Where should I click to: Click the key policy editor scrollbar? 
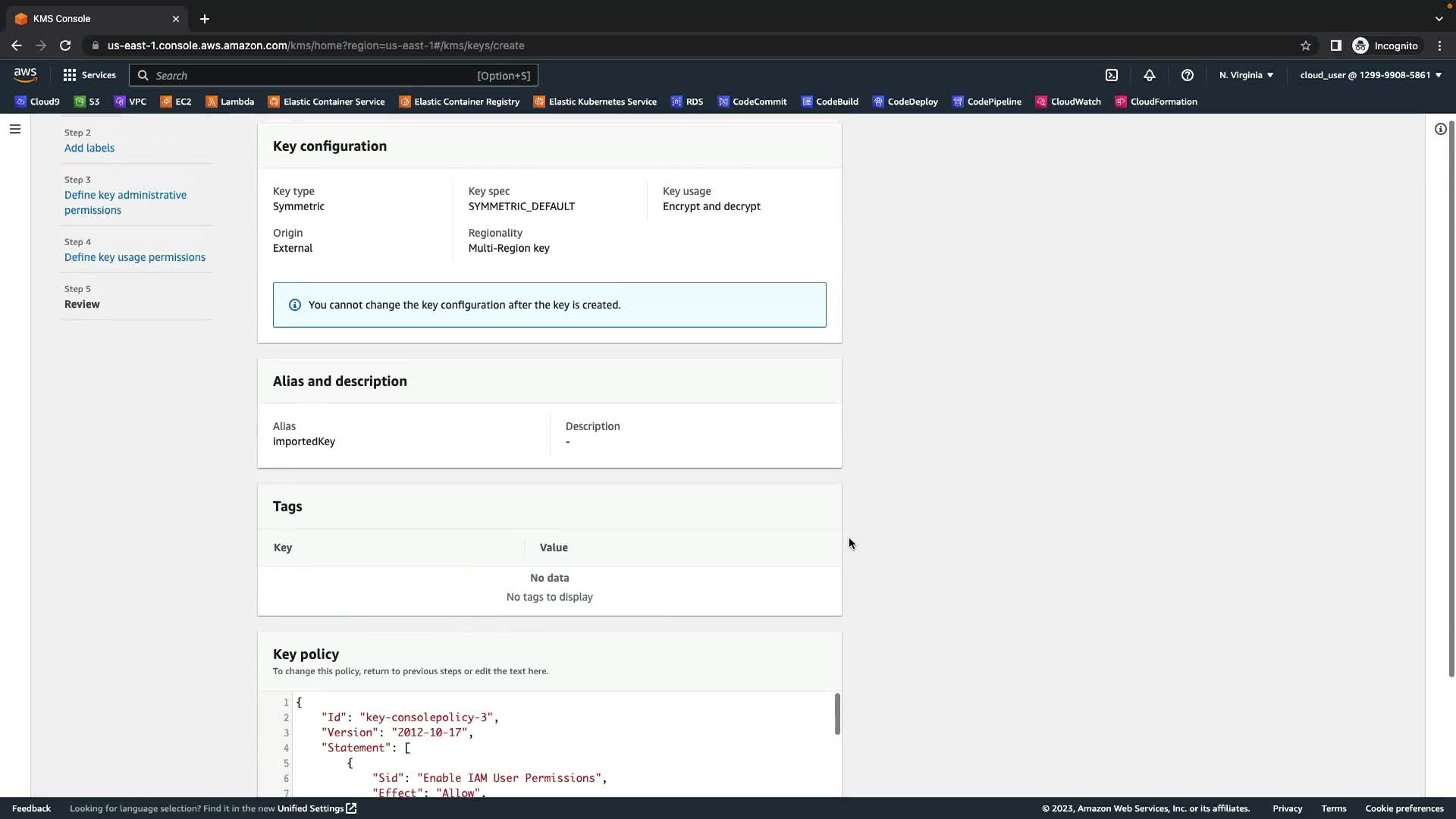click(837, 714)
